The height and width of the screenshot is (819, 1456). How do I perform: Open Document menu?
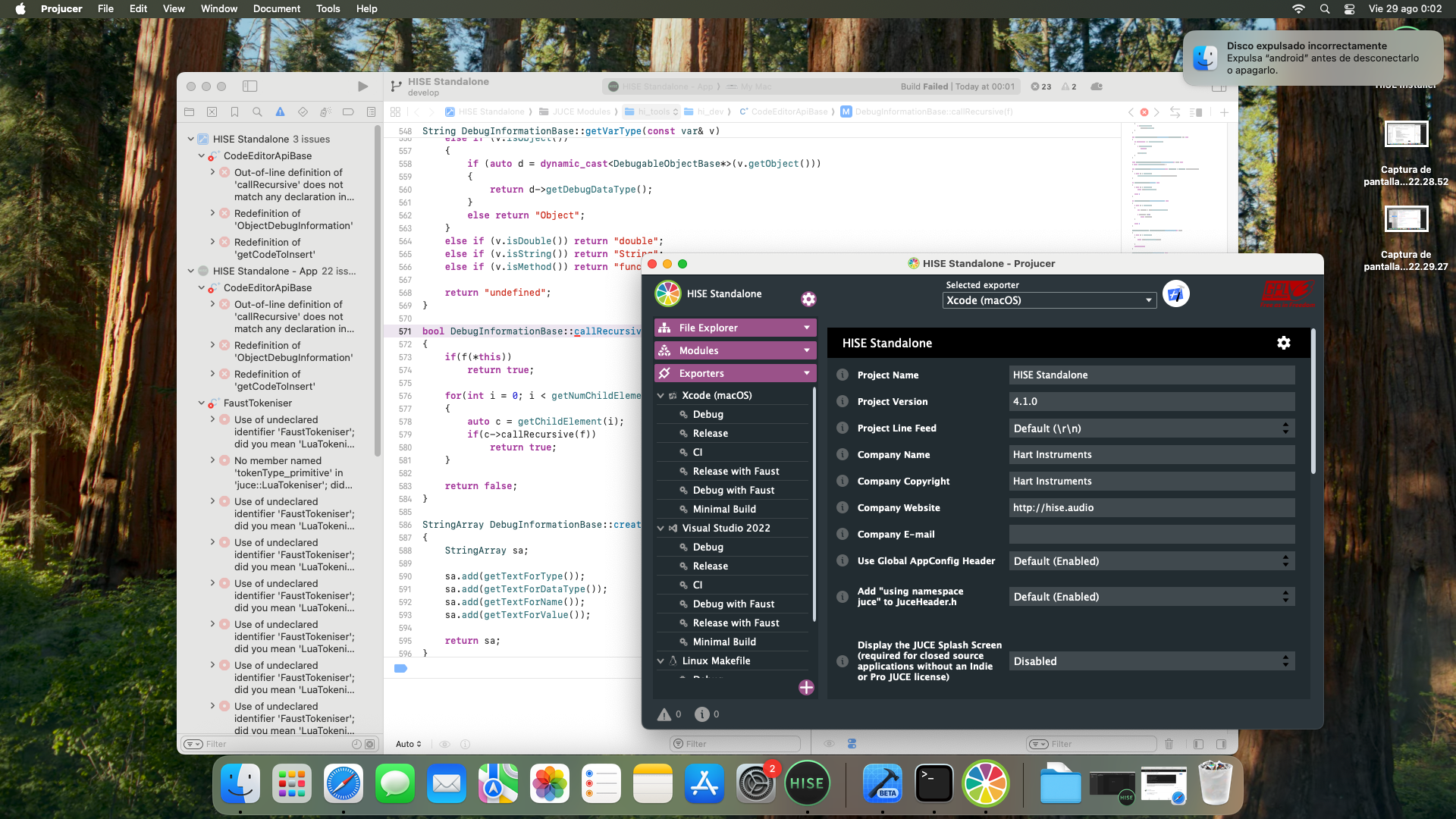click(x=277, y=8)
